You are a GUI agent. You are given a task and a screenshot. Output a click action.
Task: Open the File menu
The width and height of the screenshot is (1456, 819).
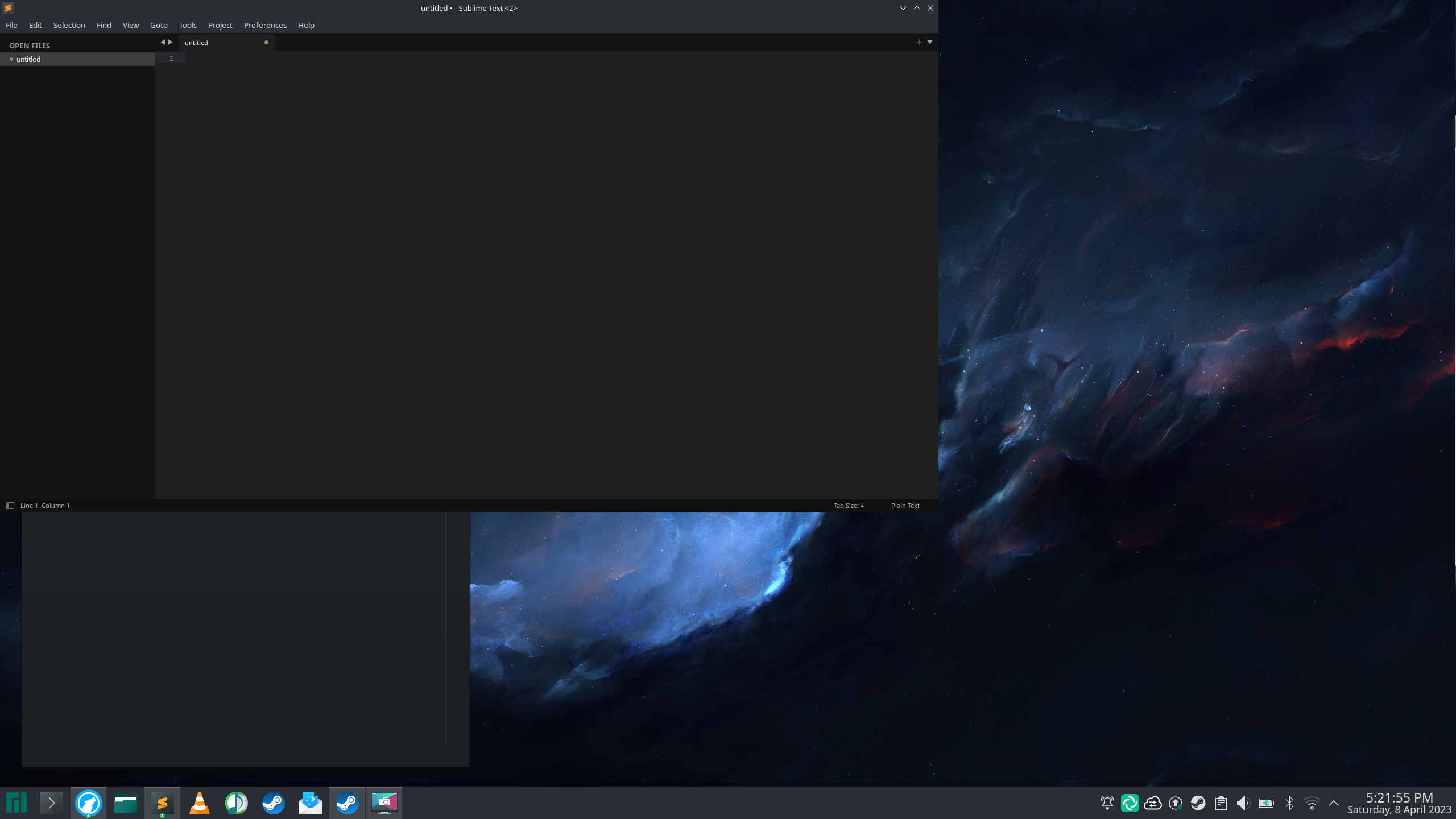coord(11,25)
